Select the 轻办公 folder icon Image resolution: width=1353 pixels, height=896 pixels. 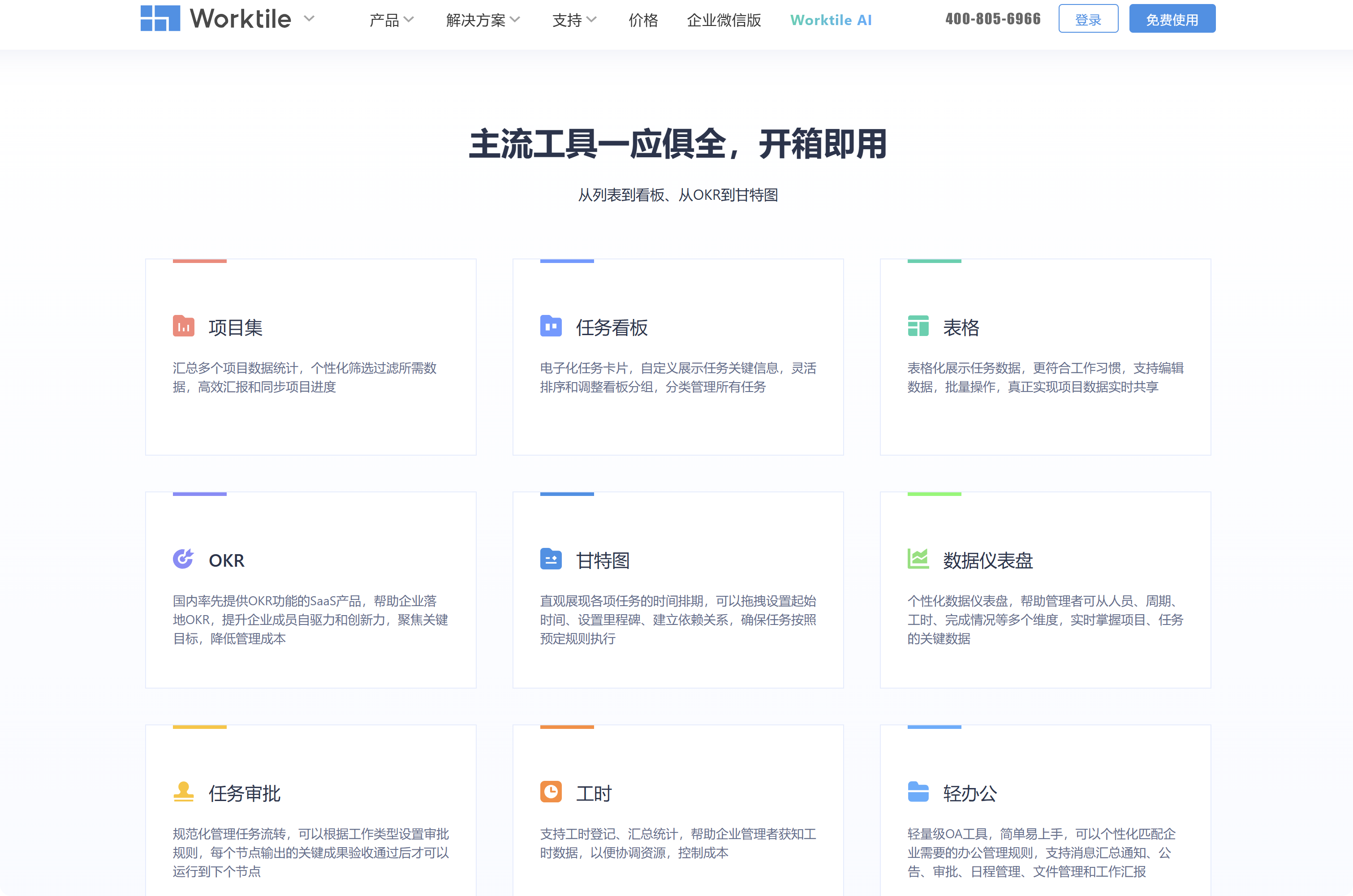click(x=919, y=792)
